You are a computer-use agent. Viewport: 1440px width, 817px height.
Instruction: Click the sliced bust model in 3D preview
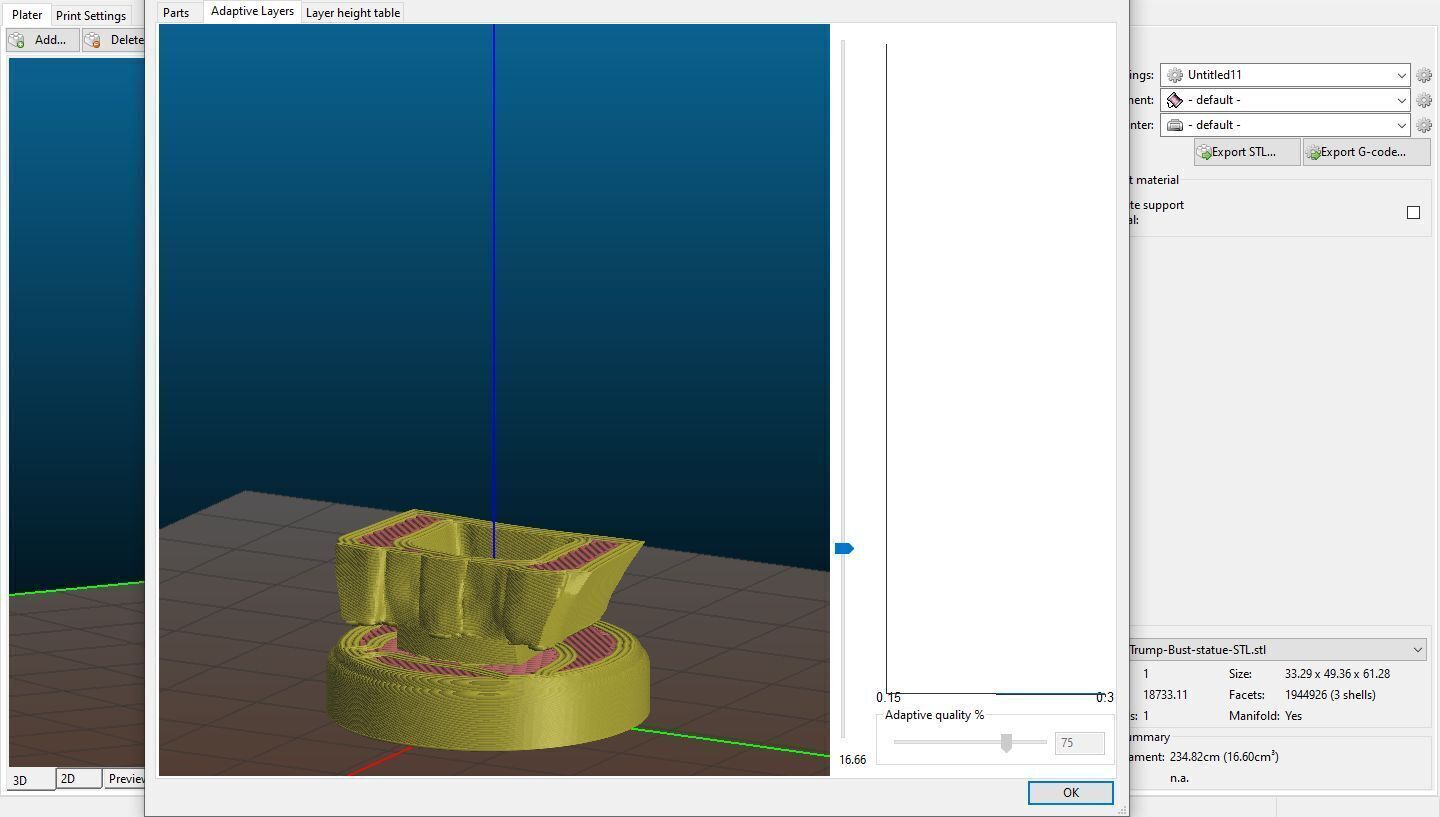(488, 628)
